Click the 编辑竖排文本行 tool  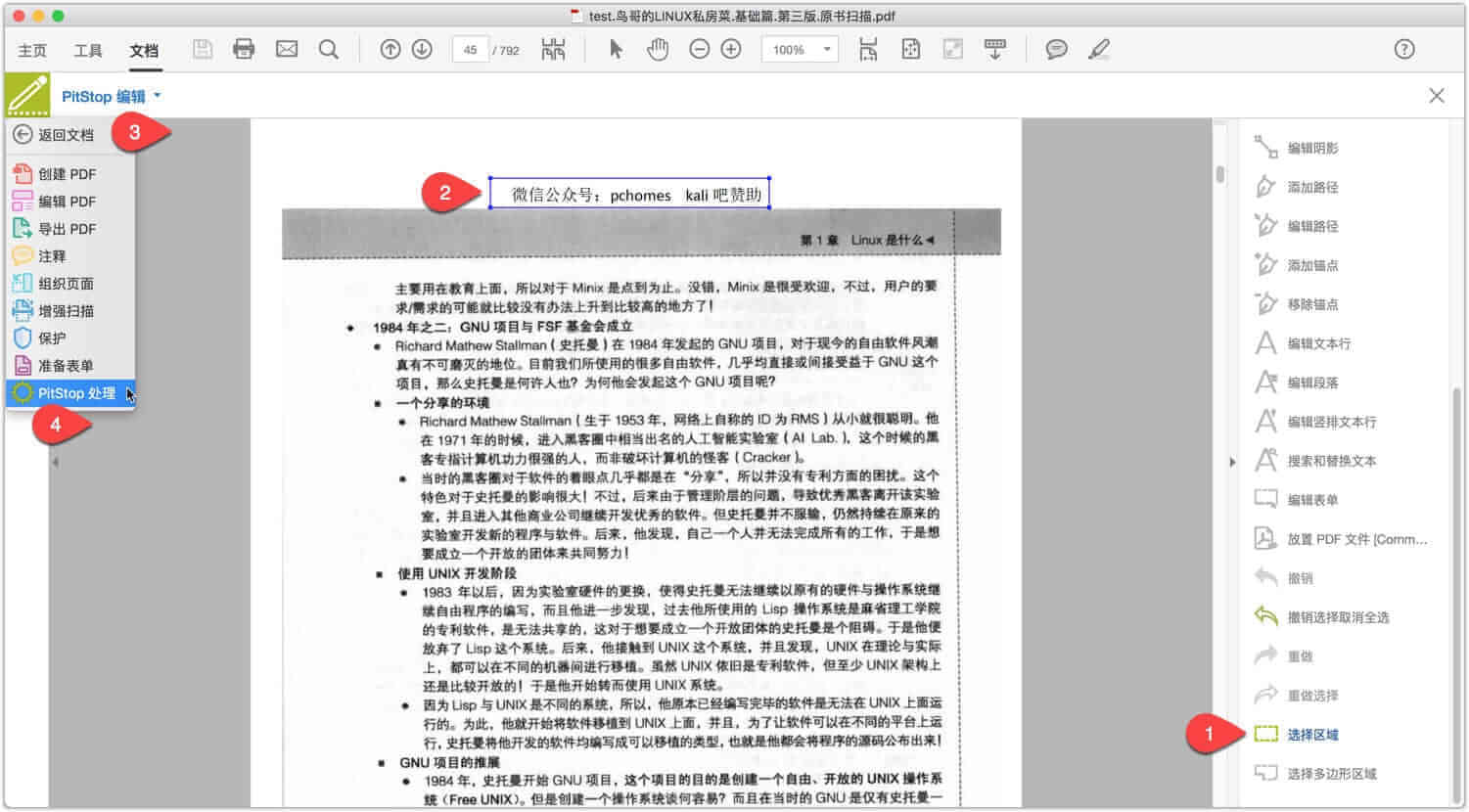click(x=1315, y=422)
